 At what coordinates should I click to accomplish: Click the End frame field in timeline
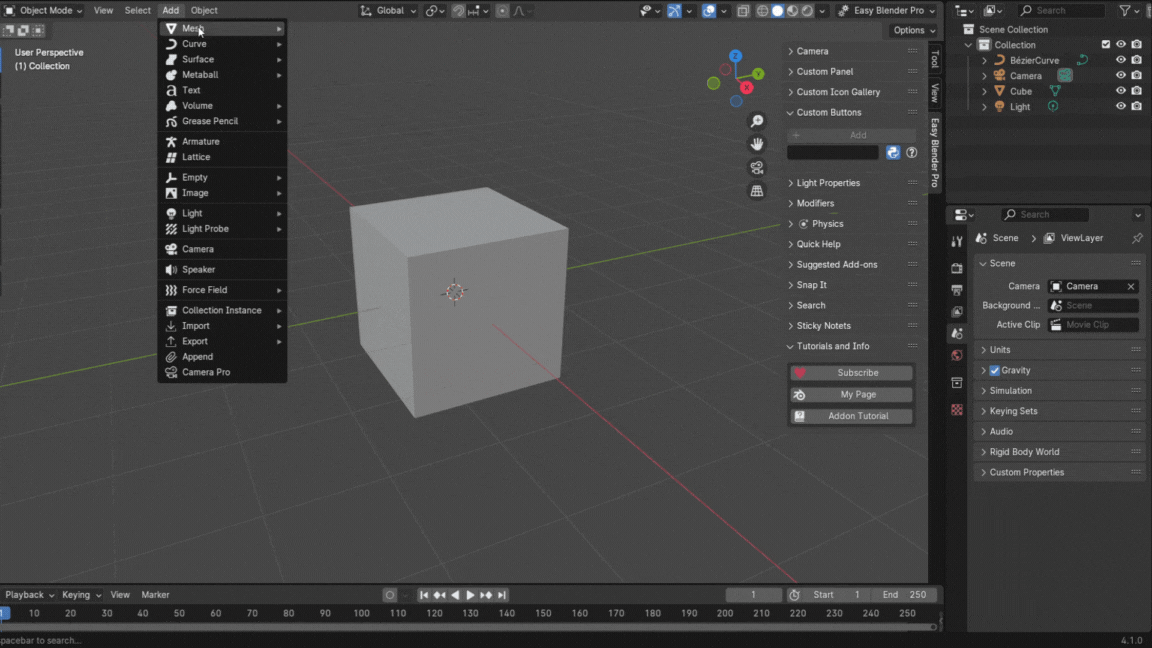pos(904,595)
